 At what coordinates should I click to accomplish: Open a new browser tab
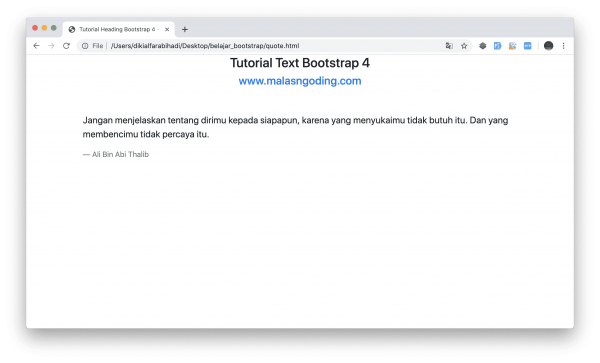coord(185,29)
